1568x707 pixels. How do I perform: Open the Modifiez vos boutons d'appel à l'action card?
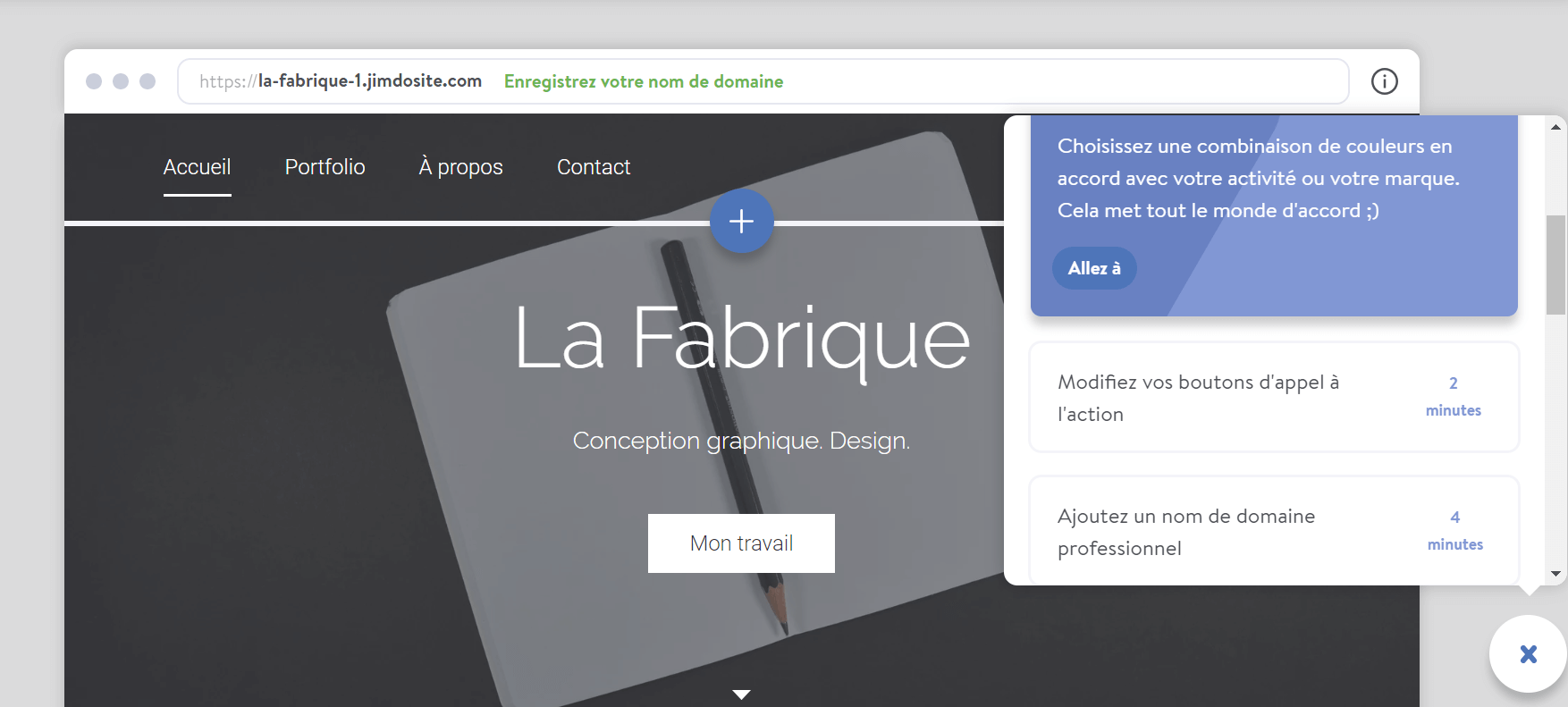[1273, 398]
